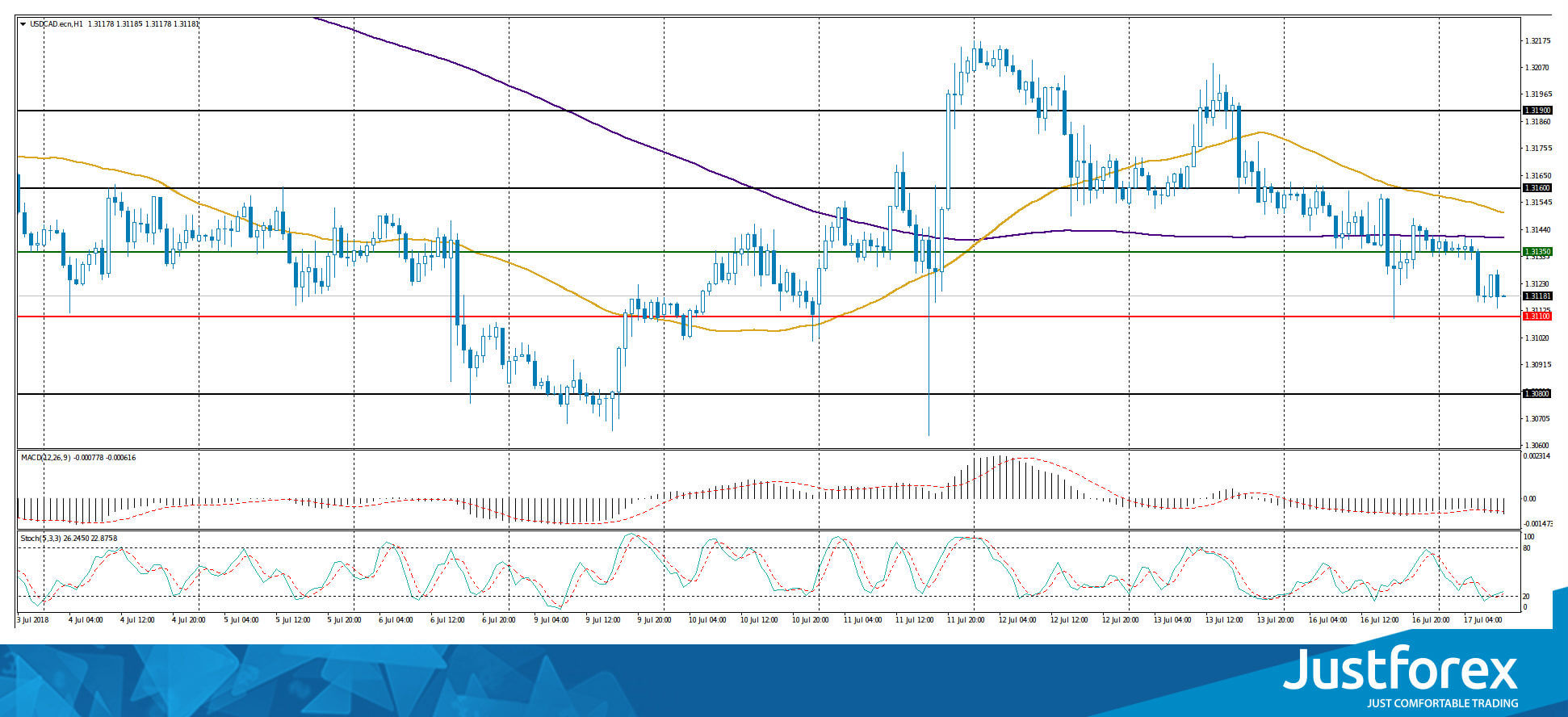Click the 1.31020 price axis value
1568x717 pixels.
pyautogui.click(x=1538, y=338)
